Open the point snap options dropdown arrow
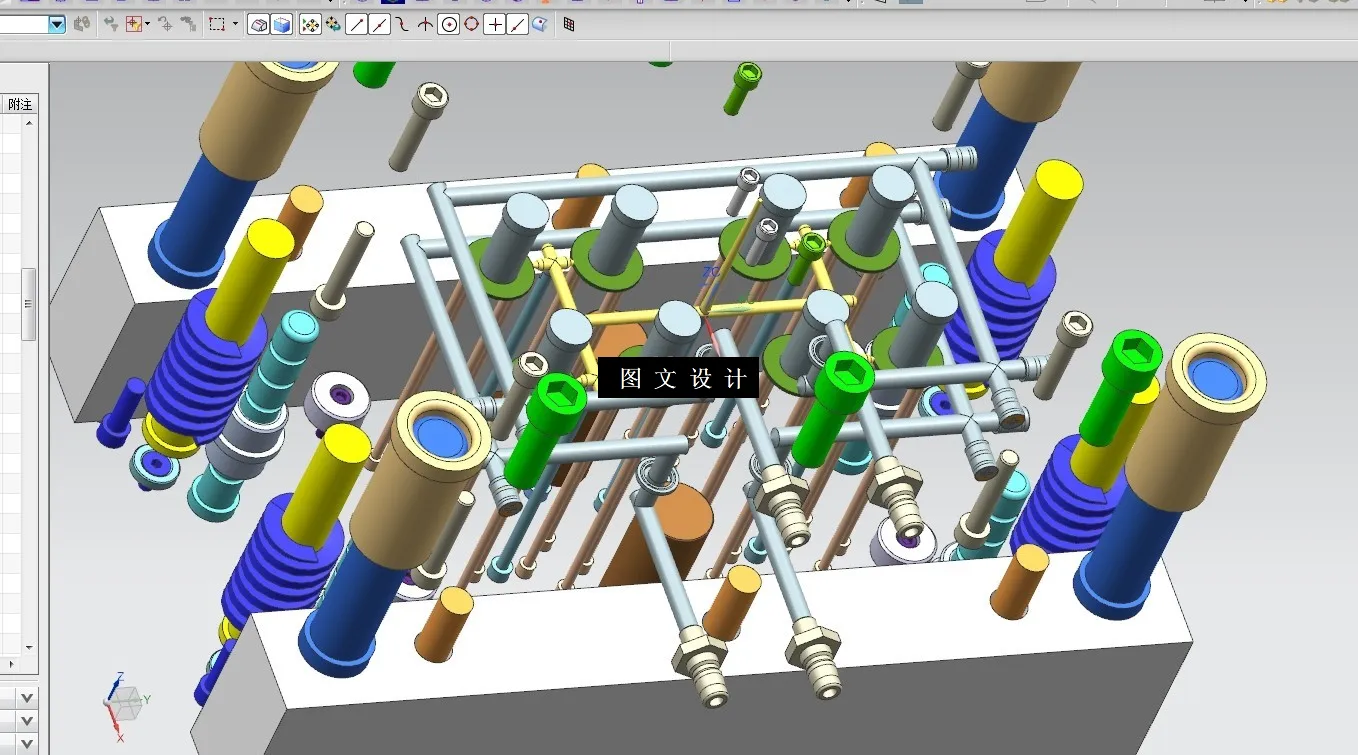Viewport: 1358px width, 755px height. click(147, 25)
